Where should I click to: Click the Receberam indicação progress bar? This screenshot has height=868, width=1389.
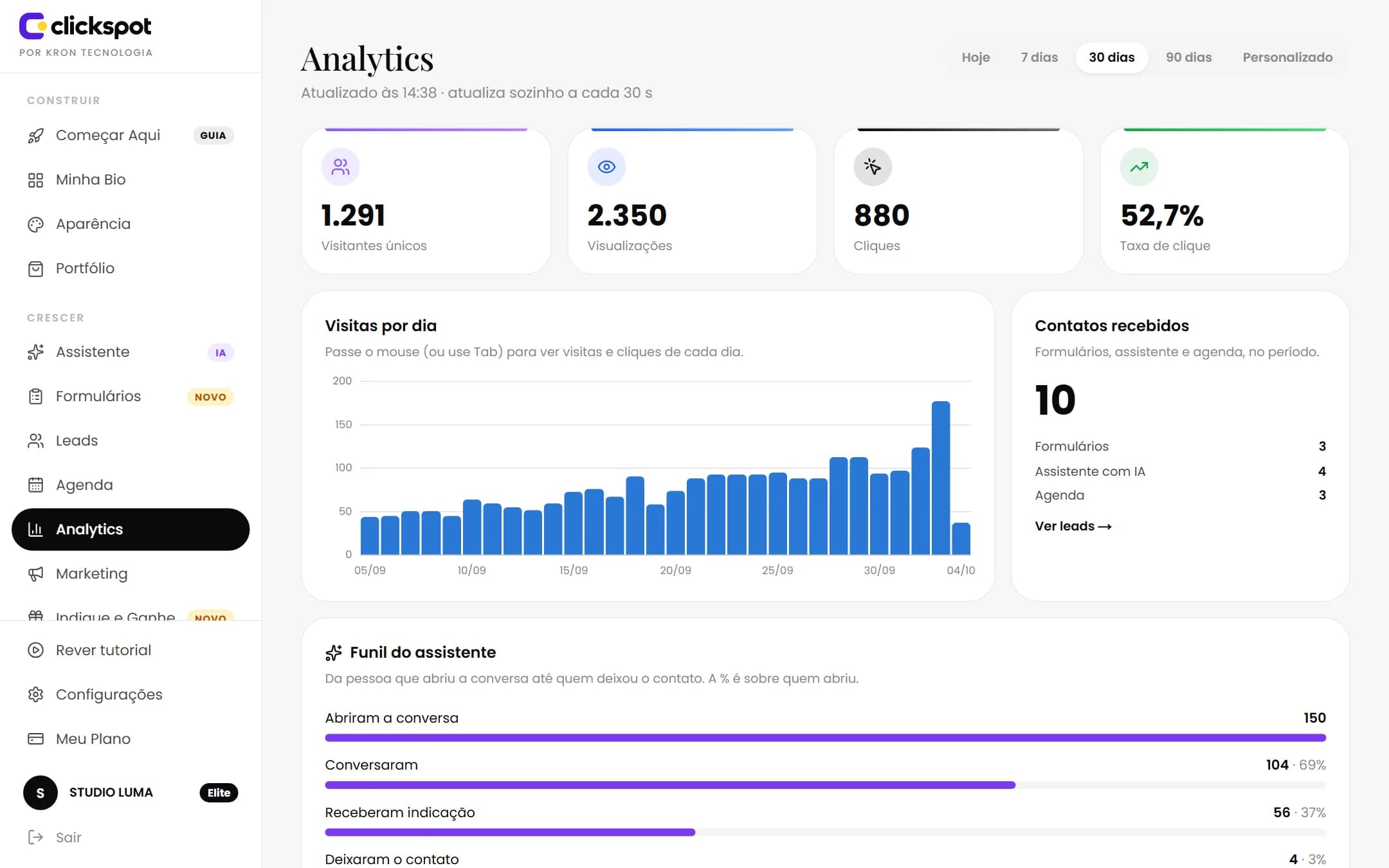pyautogui.click(x=826, y=833)
